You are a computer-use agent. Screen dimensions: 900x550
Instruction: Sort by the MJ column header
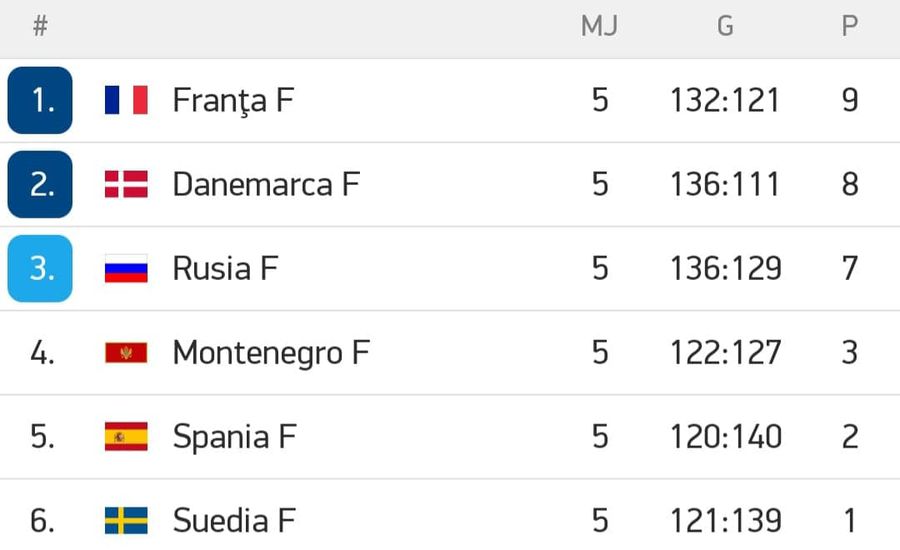pos(599,26)
